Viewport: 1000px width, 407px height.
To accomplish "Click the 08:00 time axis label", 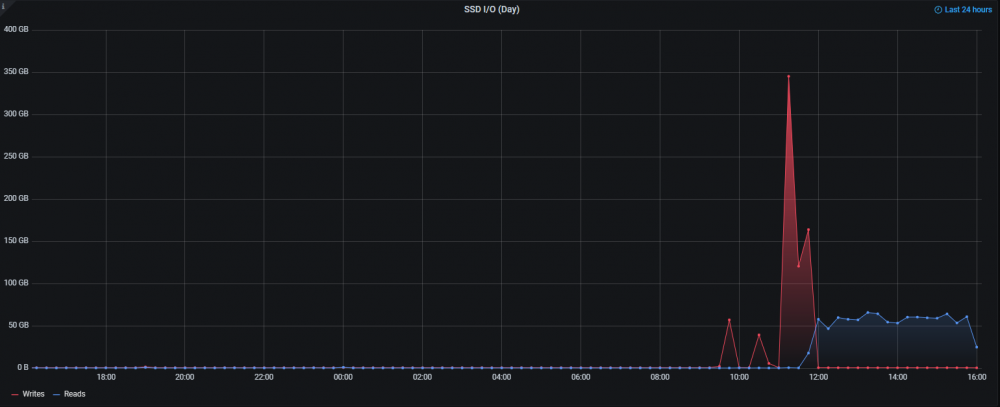I will coord(660,378).
